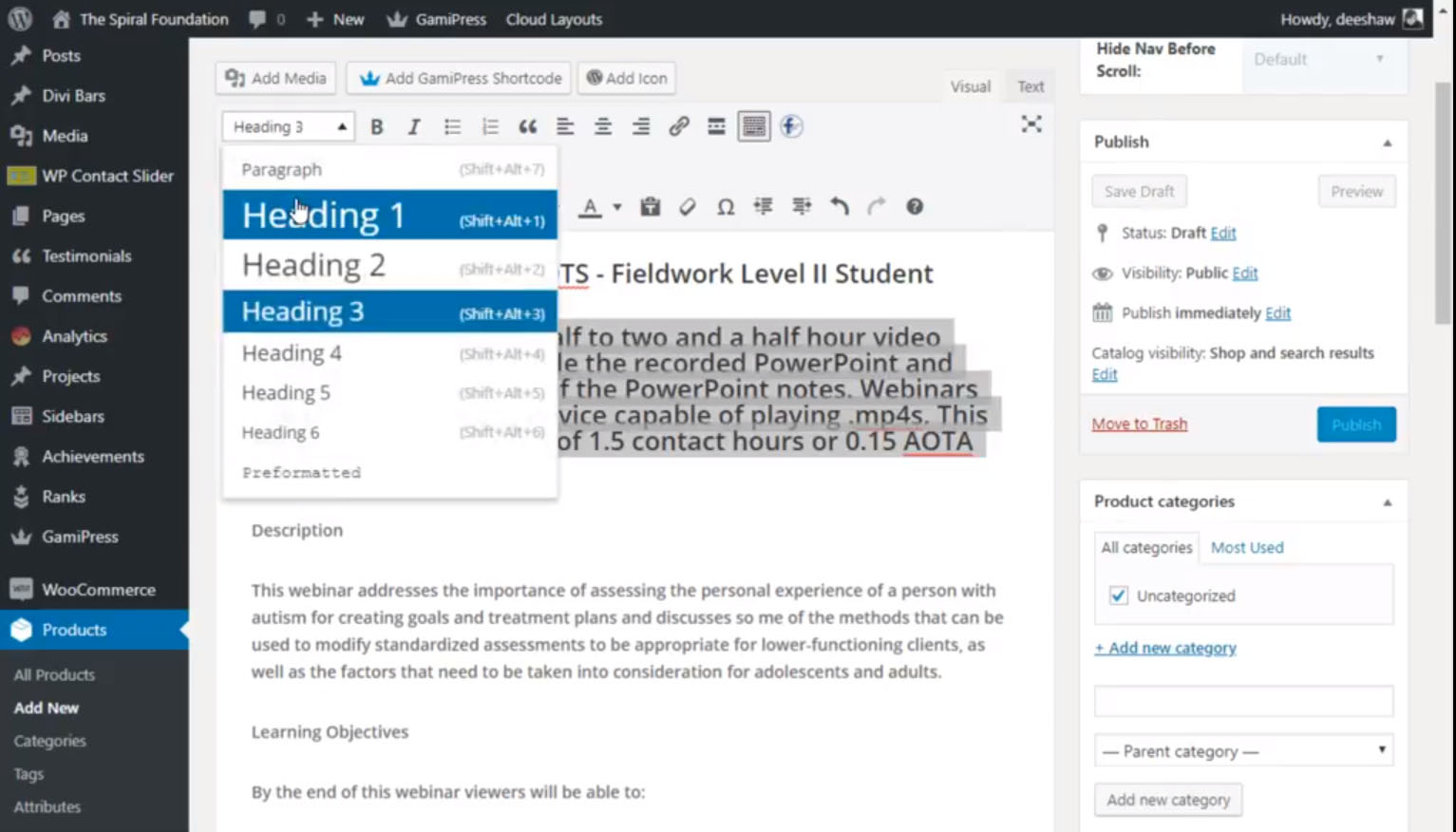Open keyboard shortcuts help icon
This screenshot has width=1456, height=832.
coord(914,206)
